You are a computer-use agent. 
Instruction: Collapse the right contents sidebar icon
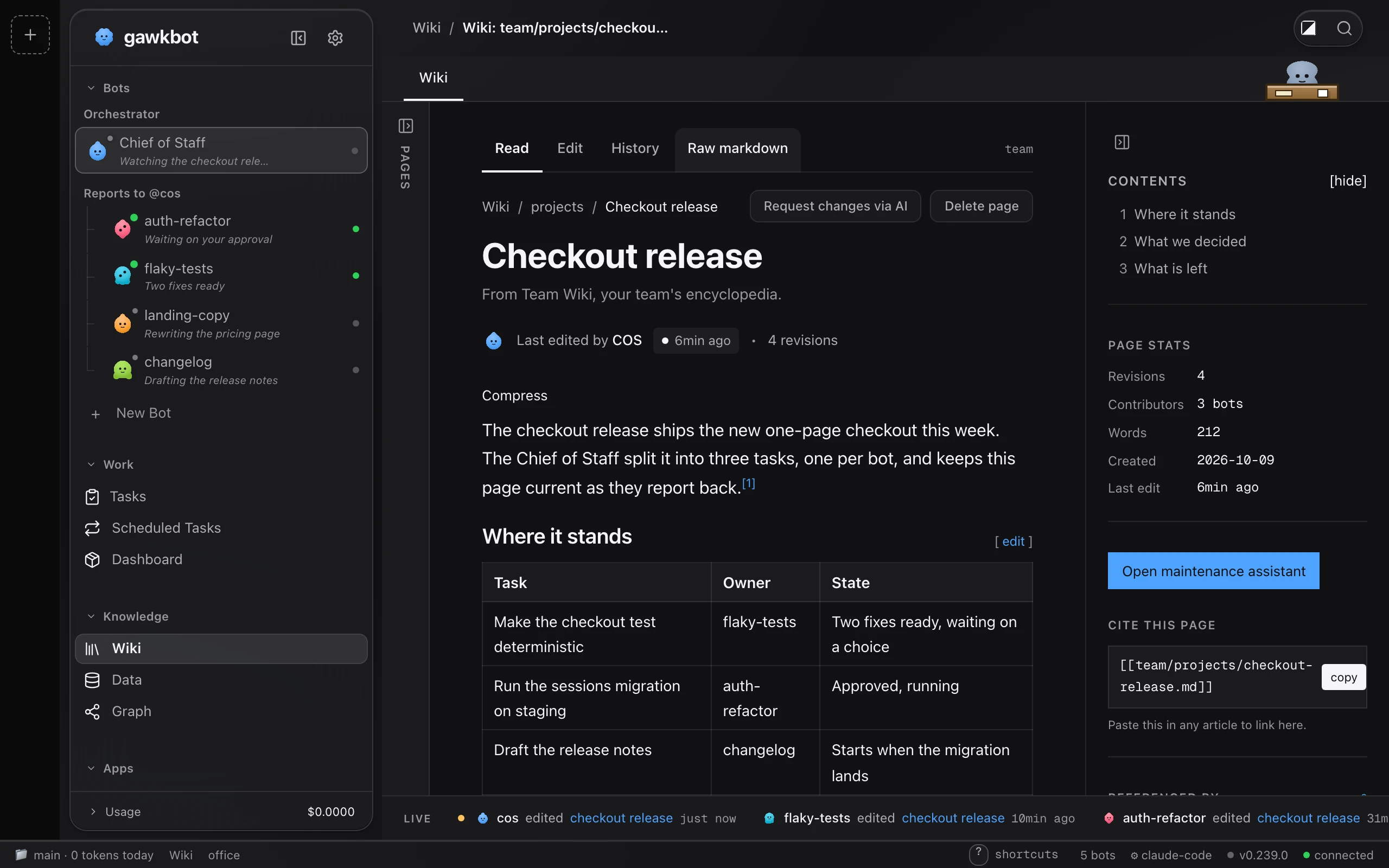pos(1122,142)
